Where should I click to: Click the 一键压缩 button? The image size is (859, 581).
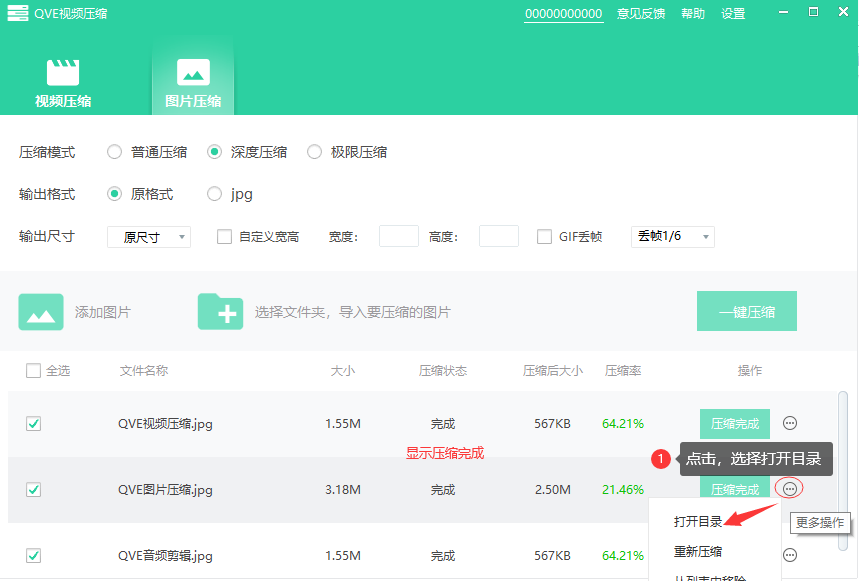coord(747,311)
